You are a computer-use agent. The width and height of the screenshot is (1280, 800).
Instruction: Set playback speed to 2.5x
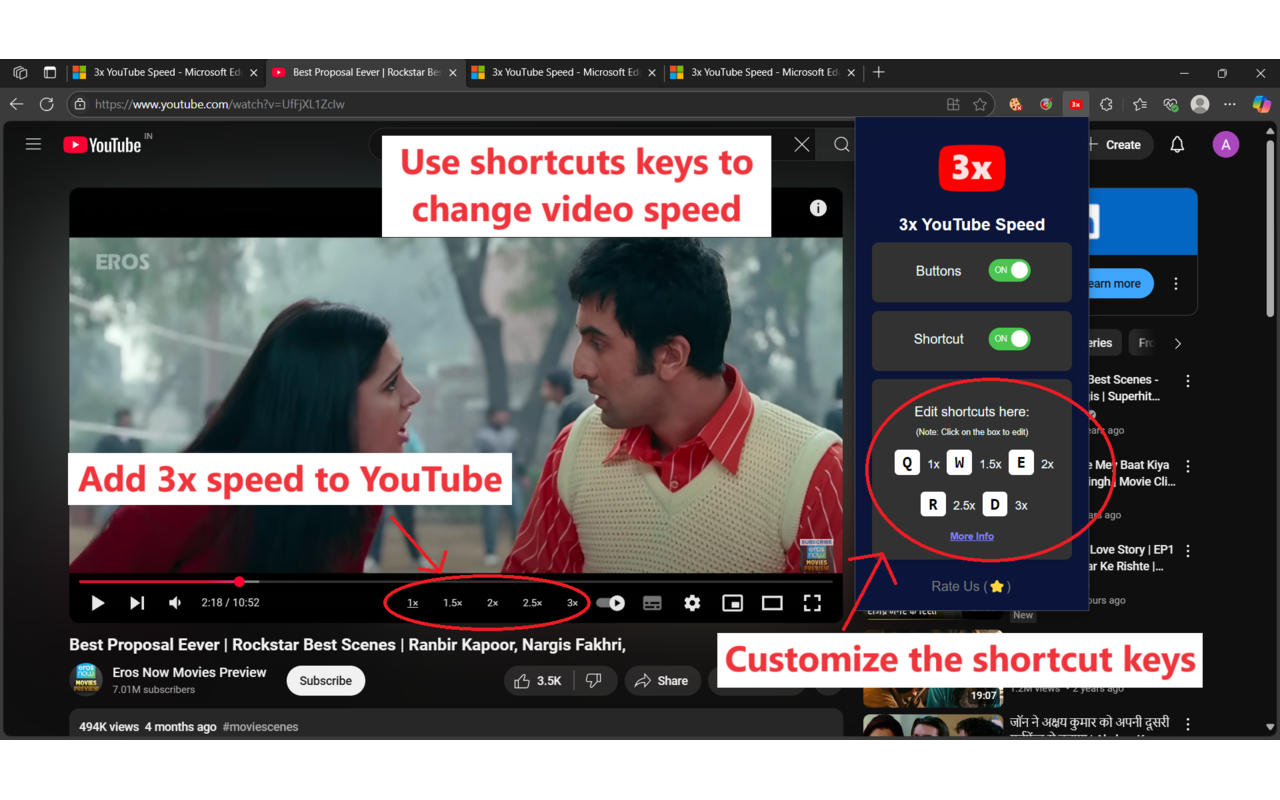[532, 603]
